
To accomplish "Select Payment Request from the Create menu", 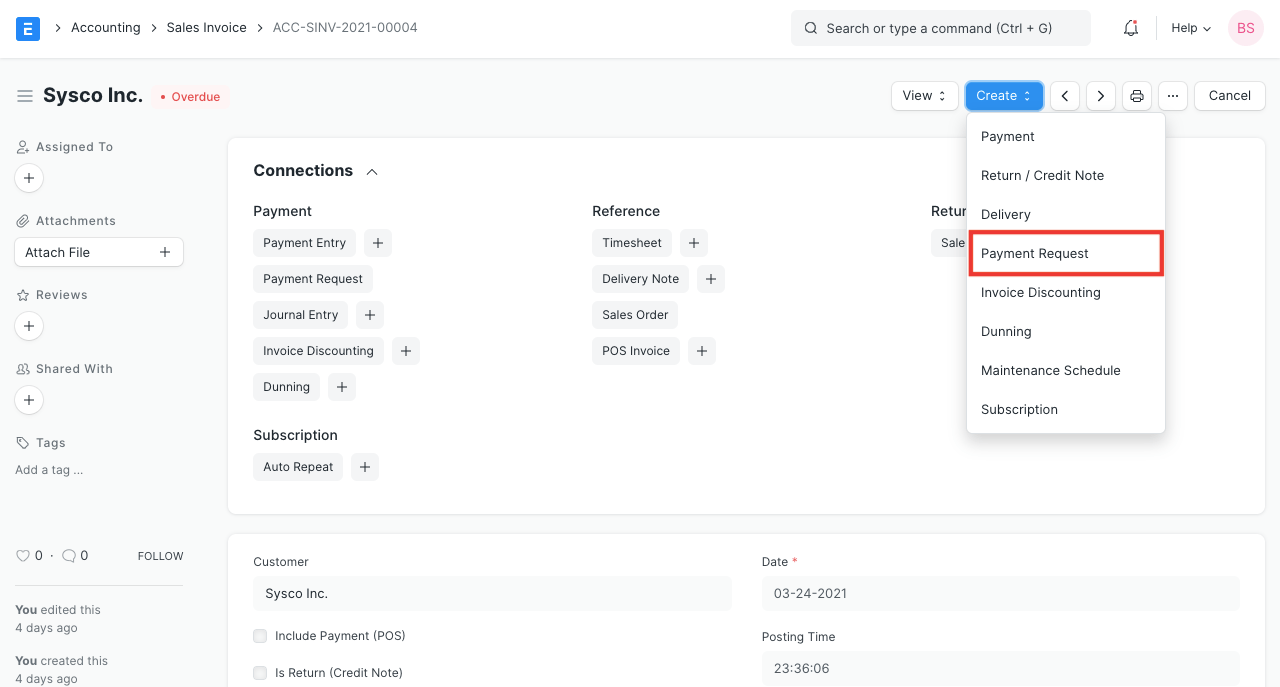I will pyautogui.click(x=1035, y=253).
